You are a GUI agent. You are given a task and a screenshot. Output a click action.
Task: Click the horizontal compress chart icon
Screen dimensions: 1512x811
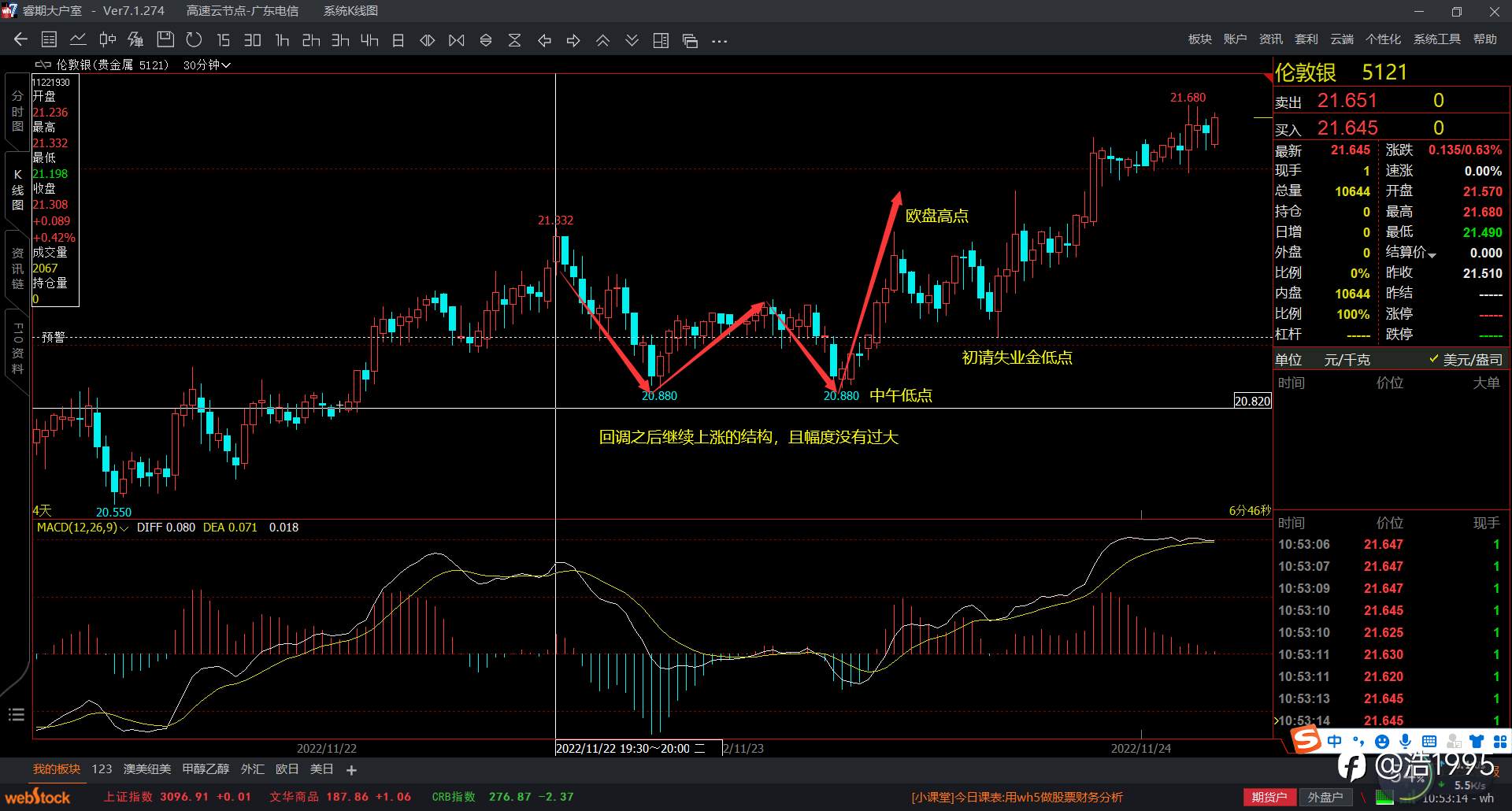(457, 40)
